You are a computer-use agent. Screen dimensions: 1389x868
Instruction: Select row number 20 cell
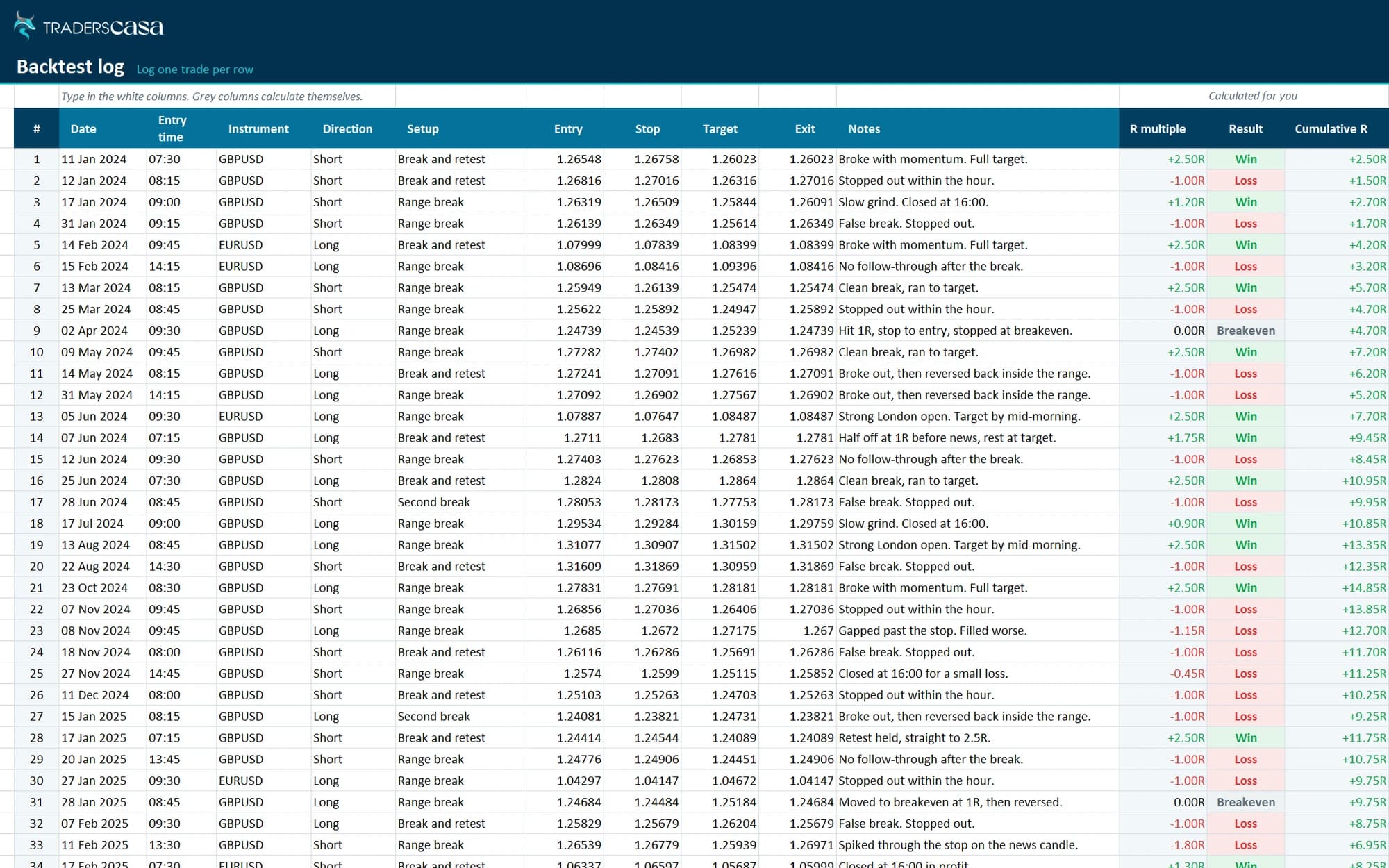click(x=36, y=567)
